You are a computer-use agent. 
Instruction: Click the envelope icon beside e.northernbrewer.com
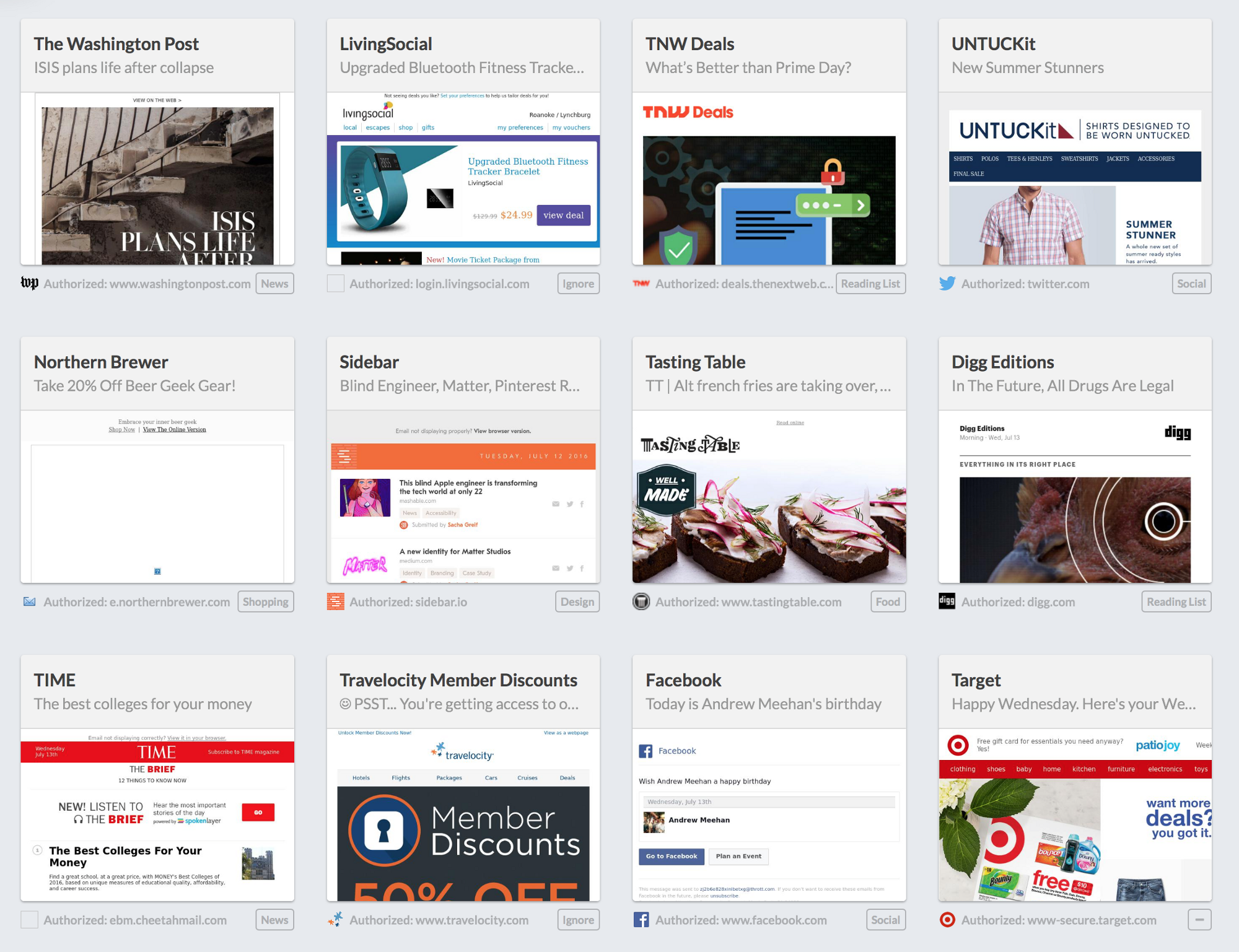coord(29,601)
